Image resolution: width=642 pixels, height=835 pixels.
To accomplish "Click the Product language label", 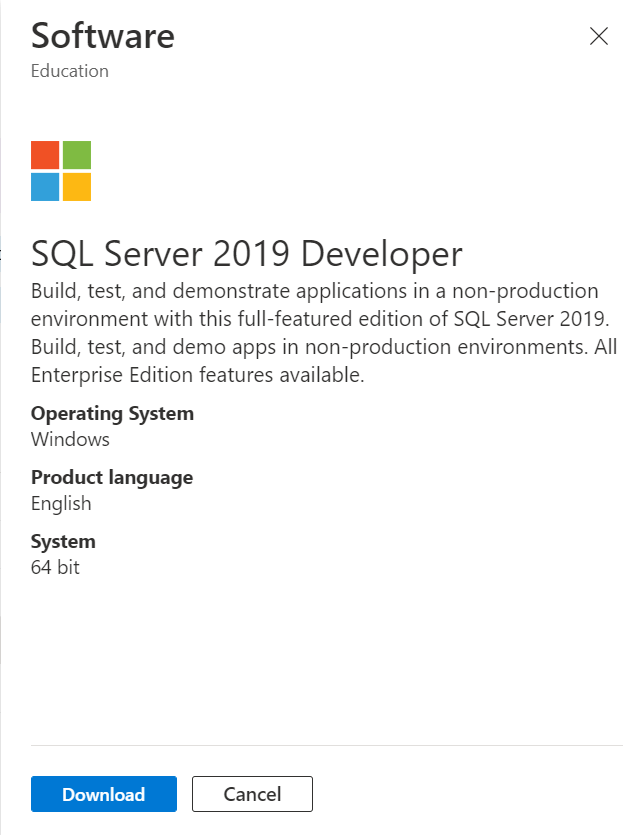I will point(112,477).
